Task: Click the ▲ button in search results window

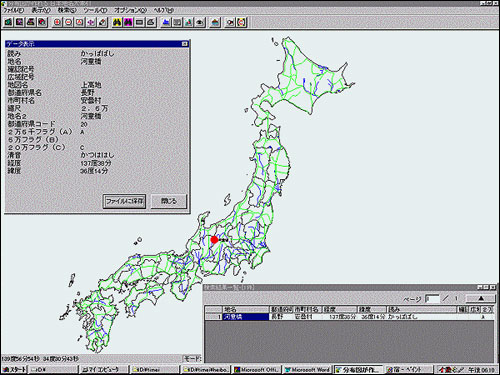Action: [x=480, y=298]
